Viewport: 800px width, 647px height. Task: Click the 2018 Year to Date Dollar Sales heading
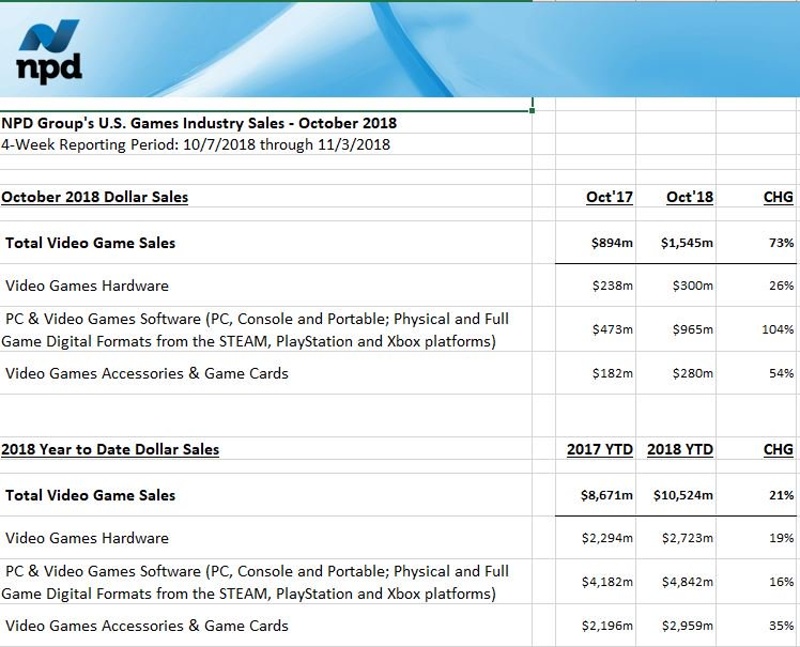(x=110, y=449)
